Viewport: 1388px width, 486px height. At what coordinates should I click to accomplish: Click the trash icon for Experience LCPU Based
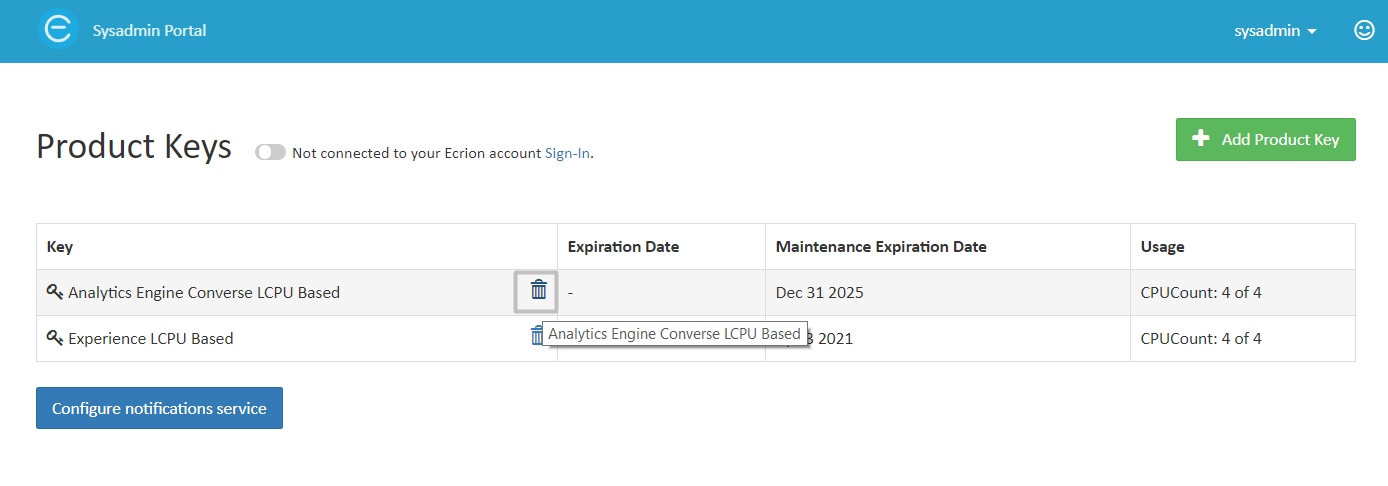click(x=536, y=336)
